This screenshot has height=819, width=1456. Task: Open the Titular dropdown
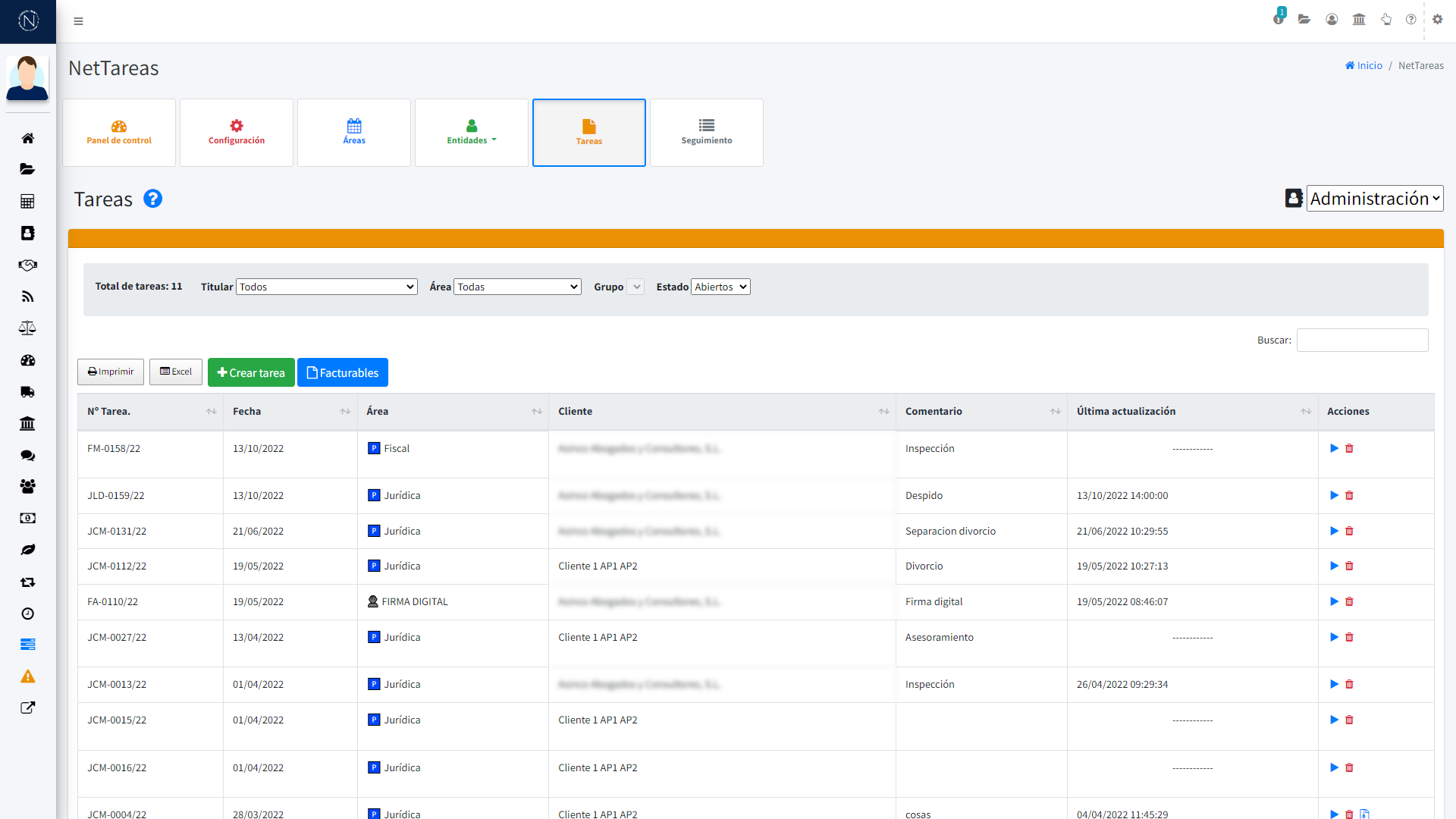click(x=326, y=287)
